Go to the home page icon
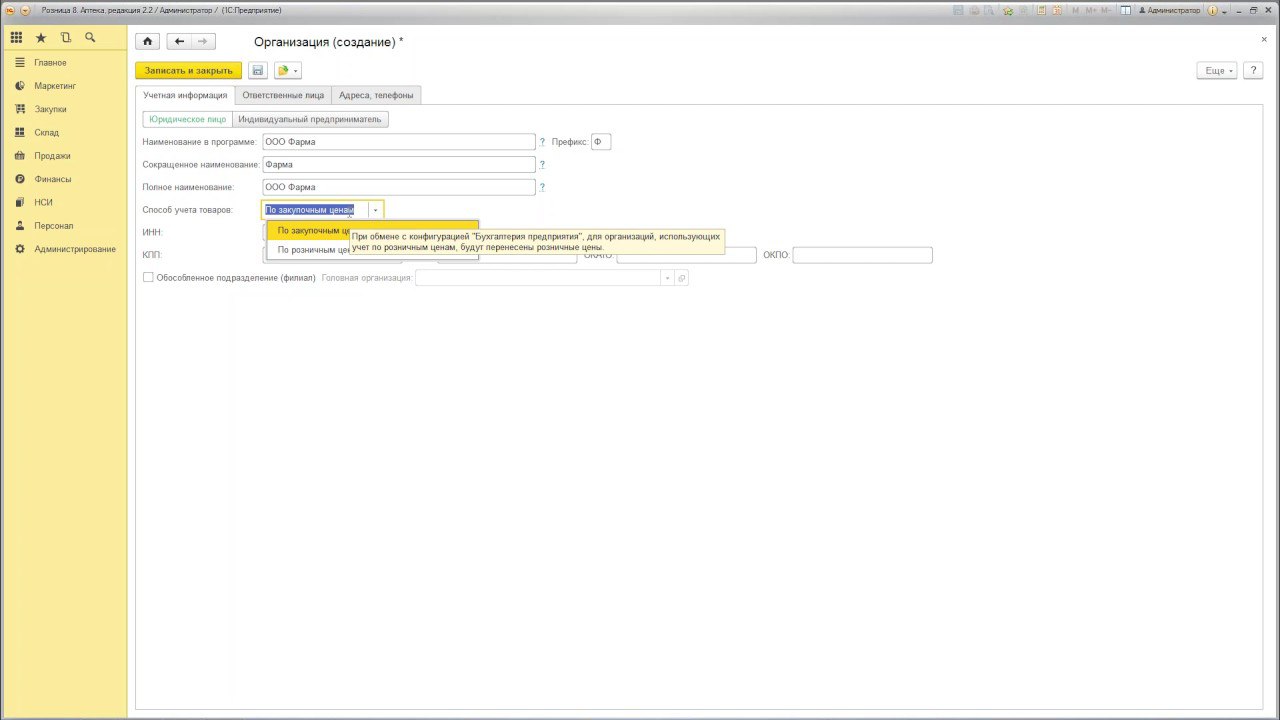Viewport: 1280px width, 720px height. pos(147,41)
